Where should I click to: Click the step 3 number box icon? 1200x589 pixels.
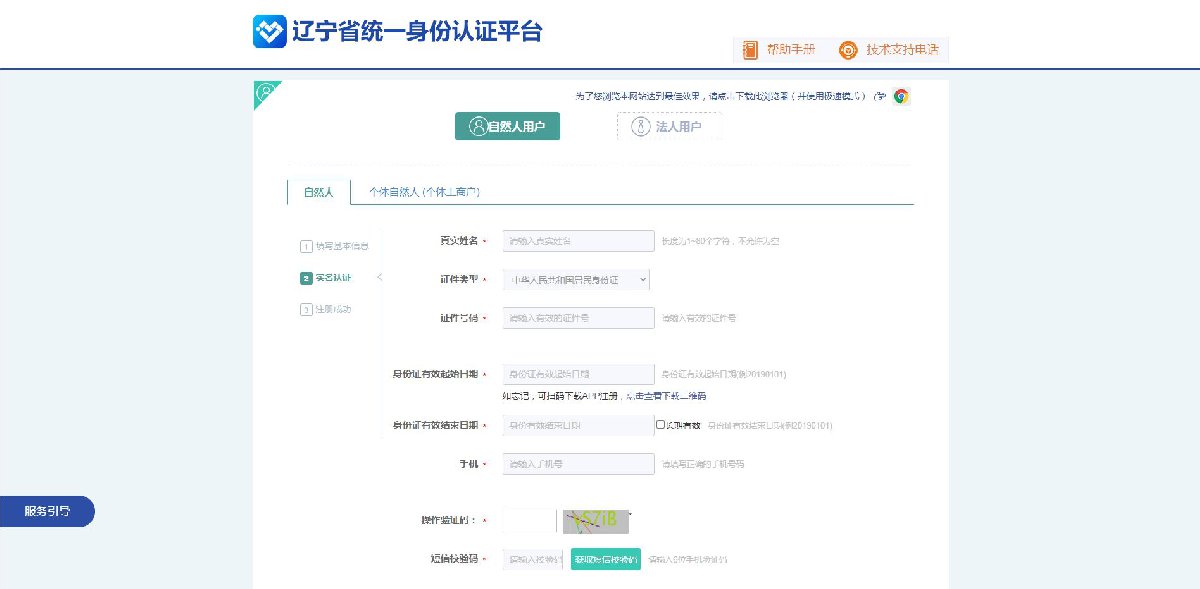tap(306, 310)
